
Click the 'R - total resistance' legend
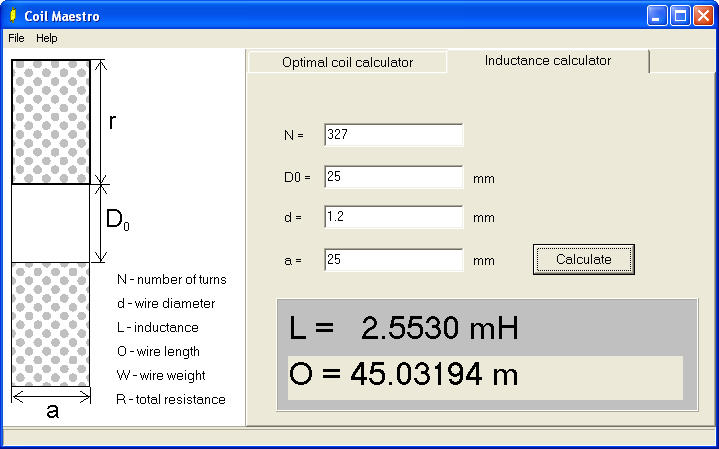(x=171, y=399)
